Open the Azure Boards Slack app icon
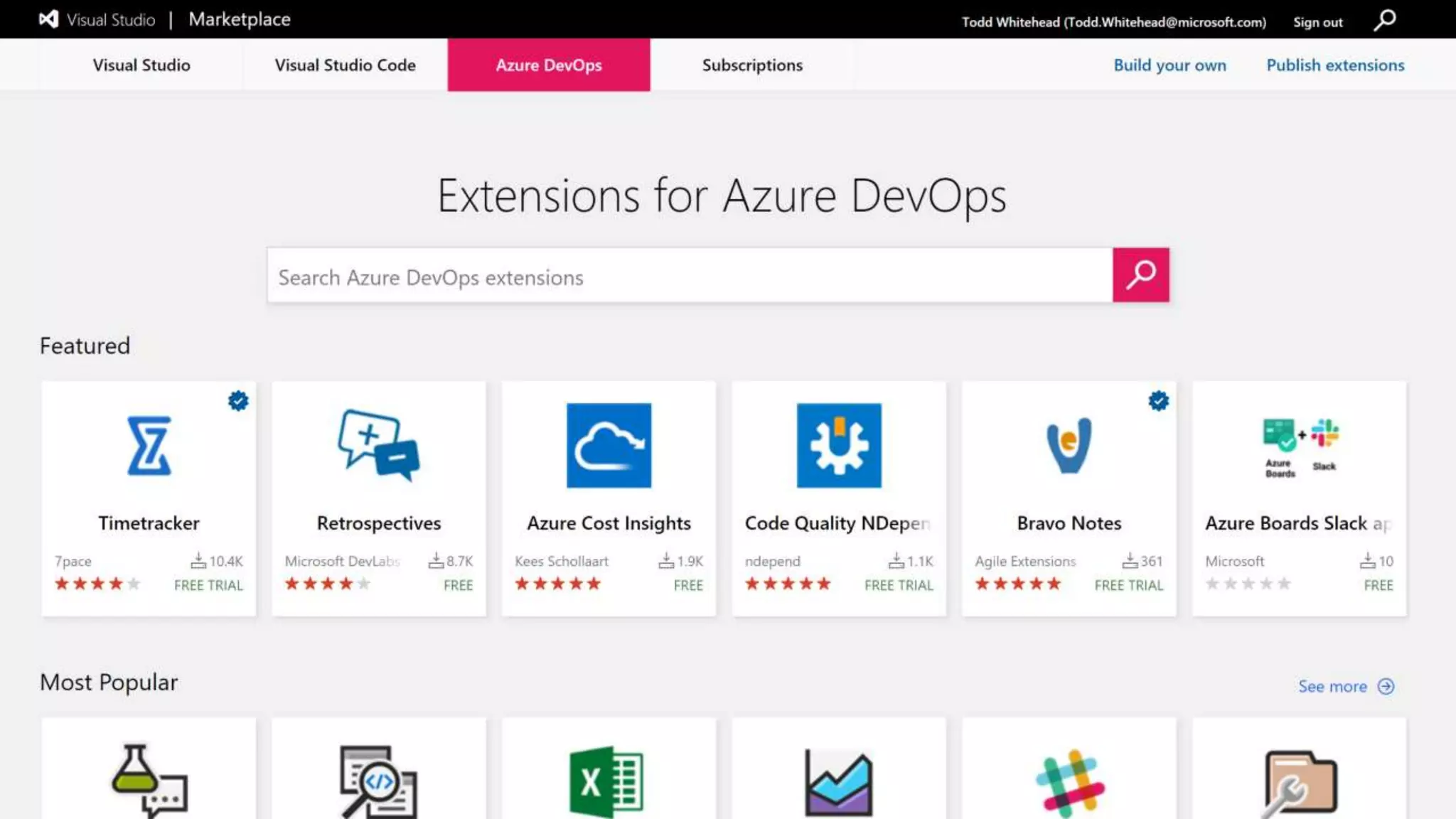Viewport: 1456px width, 819px height. point(1300,446)
